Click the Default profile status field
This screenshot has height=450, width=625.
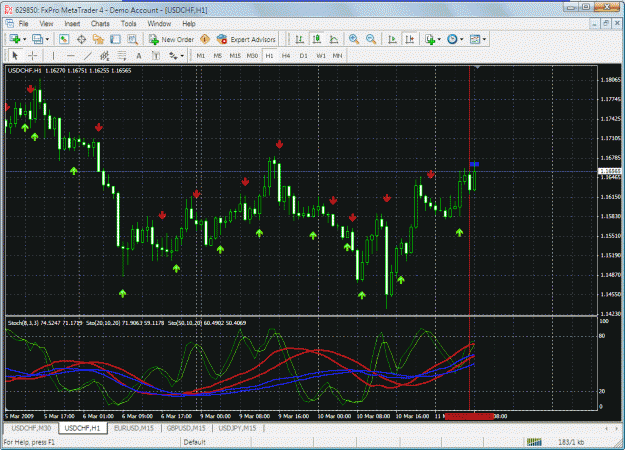(216, 442)
